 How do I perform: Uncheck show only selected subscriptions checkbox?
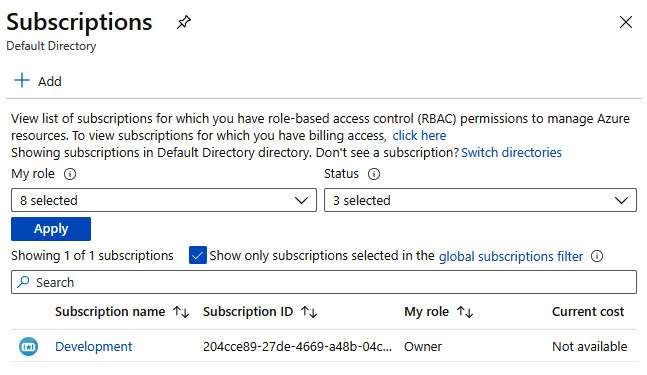coord(198,255)
